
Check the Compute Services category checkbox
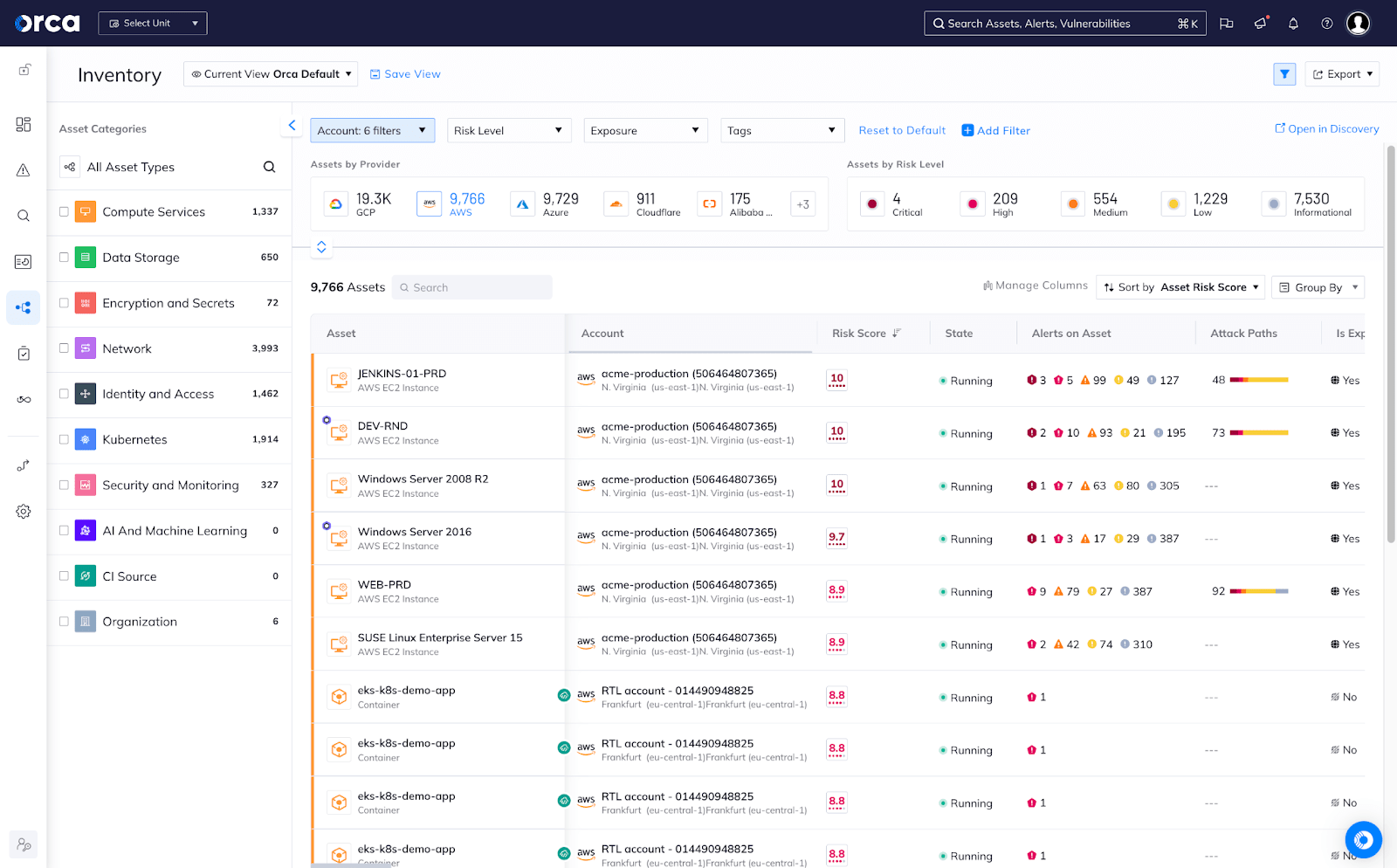[x=63, y=210]
